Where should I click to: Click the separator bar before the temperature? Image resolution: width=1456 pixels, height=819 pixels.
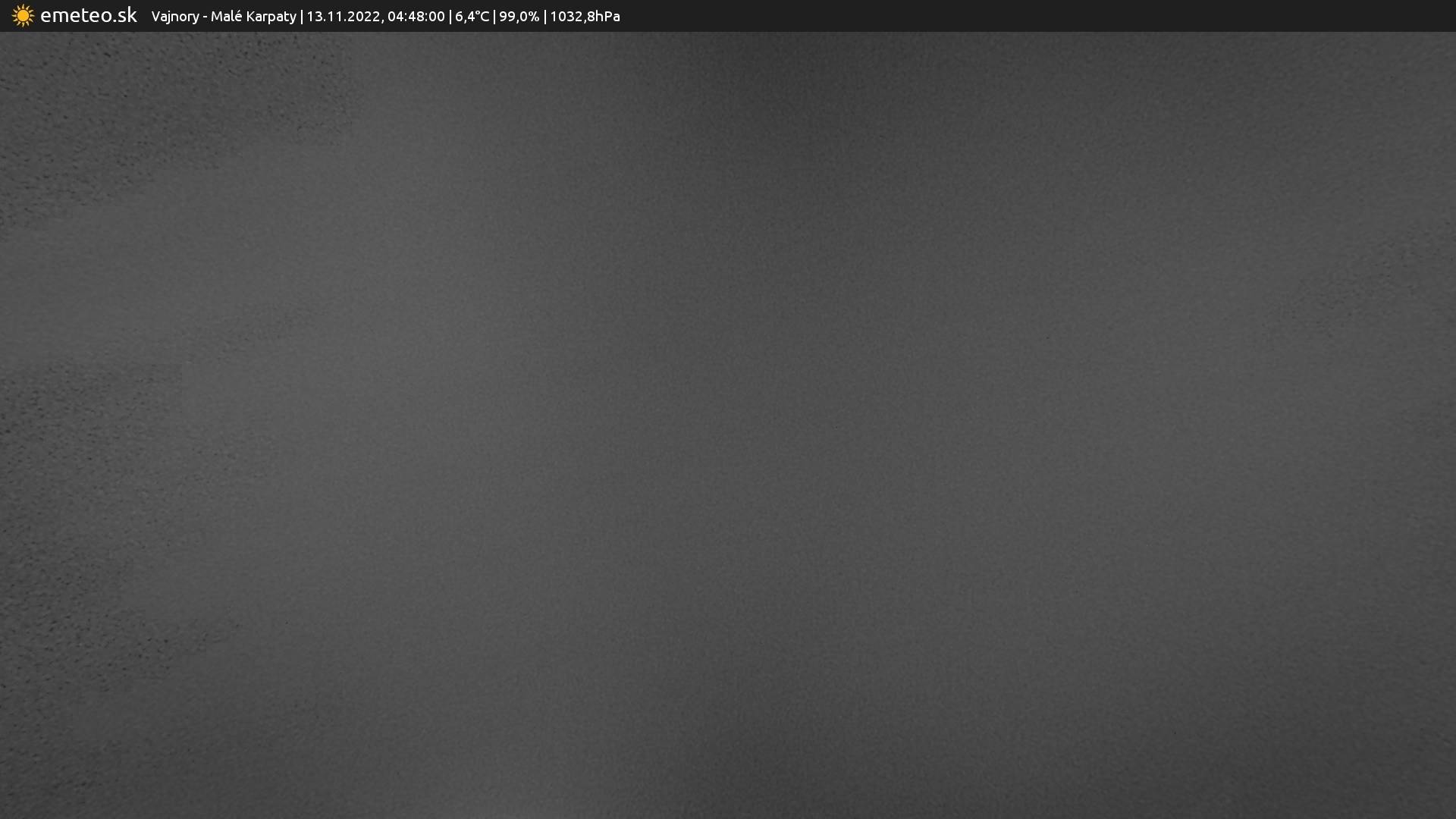click(x=450, y=17)
